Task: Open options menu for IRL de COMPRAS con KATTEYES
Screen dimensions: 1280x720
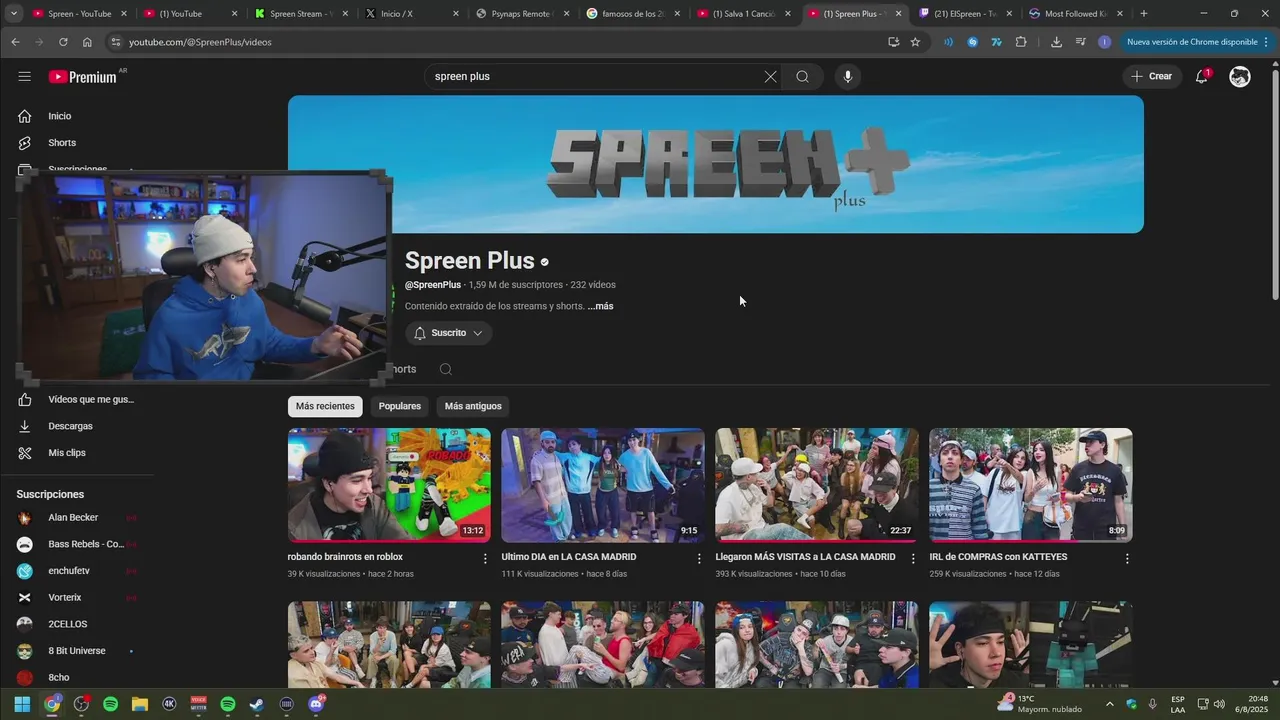Action: point(1127,559)
